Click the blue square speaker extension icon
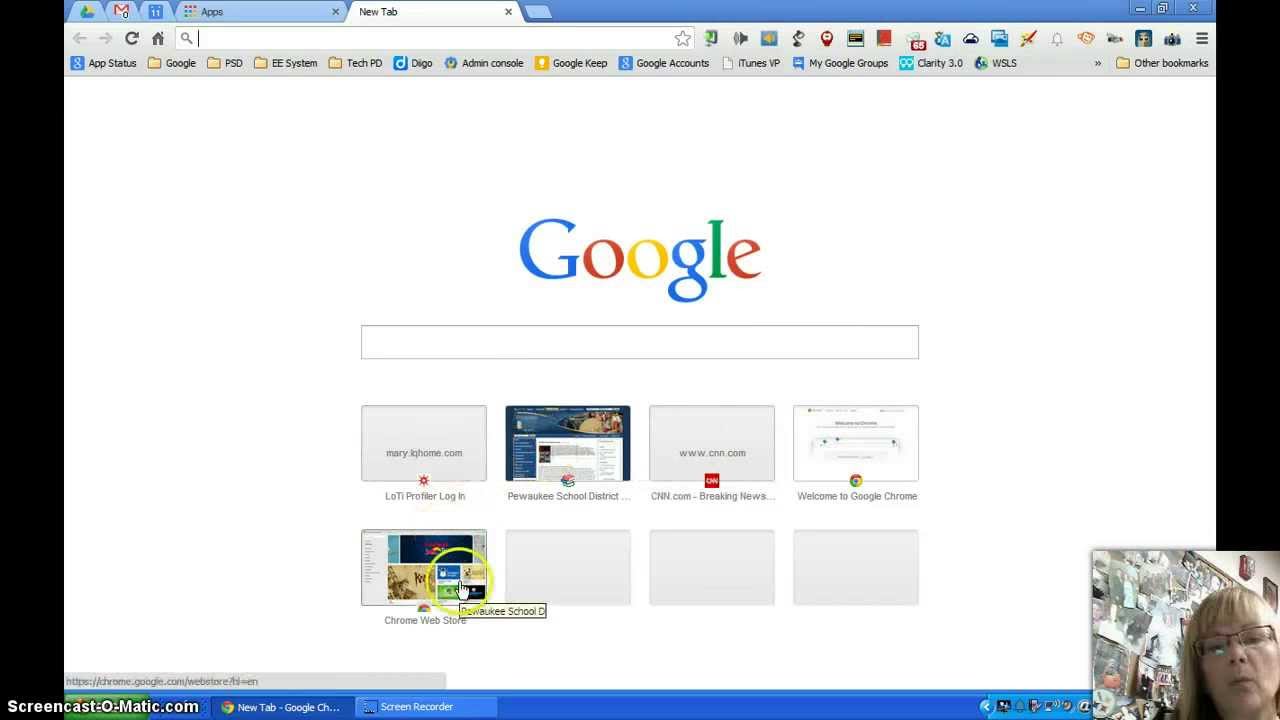Screen dimensions: 1280x720 (x=769, y=38)
